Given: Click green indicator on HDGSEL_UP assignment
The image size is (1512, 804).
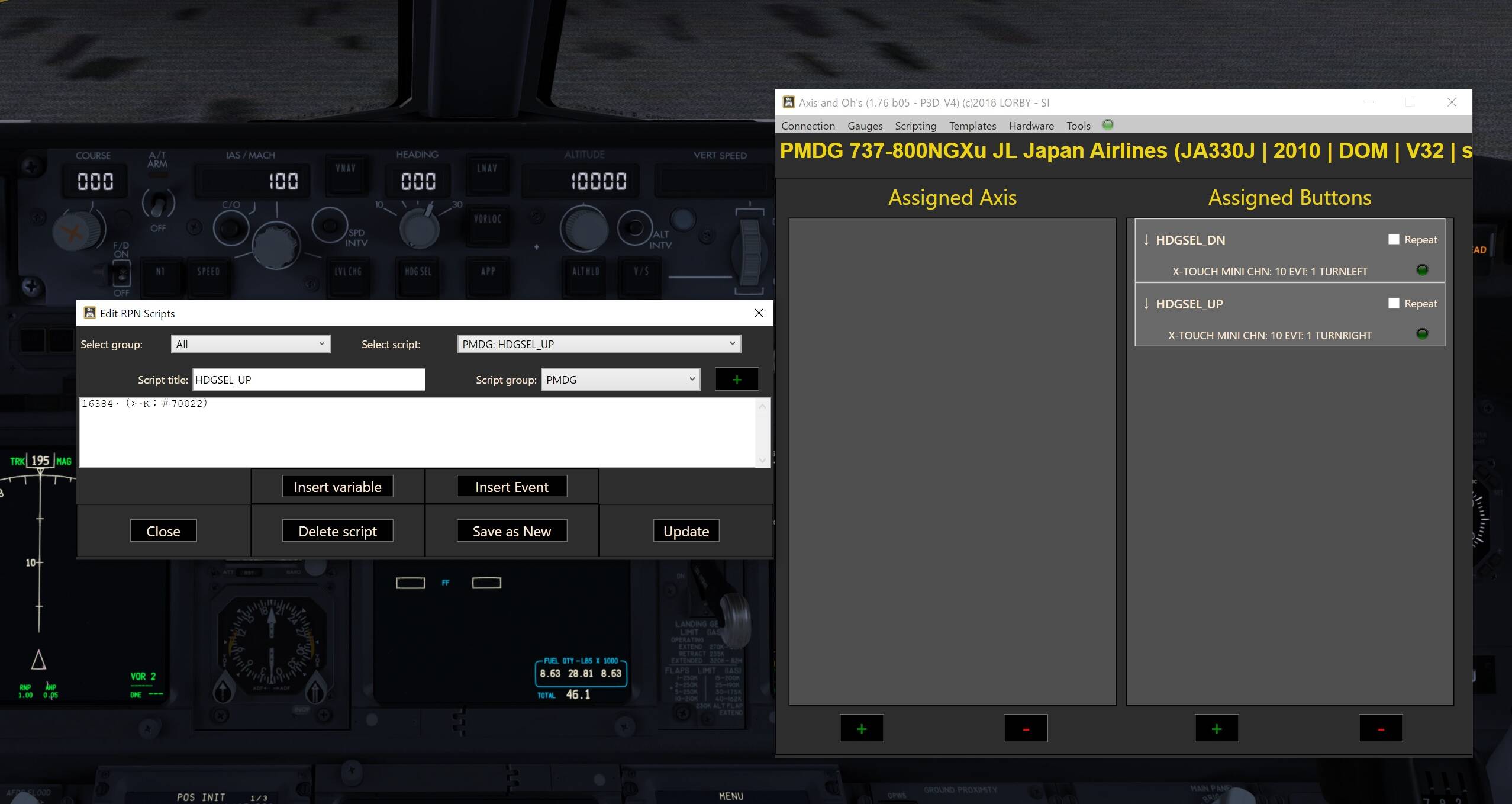Looking at the screenshot, I should click(1422, 334).
